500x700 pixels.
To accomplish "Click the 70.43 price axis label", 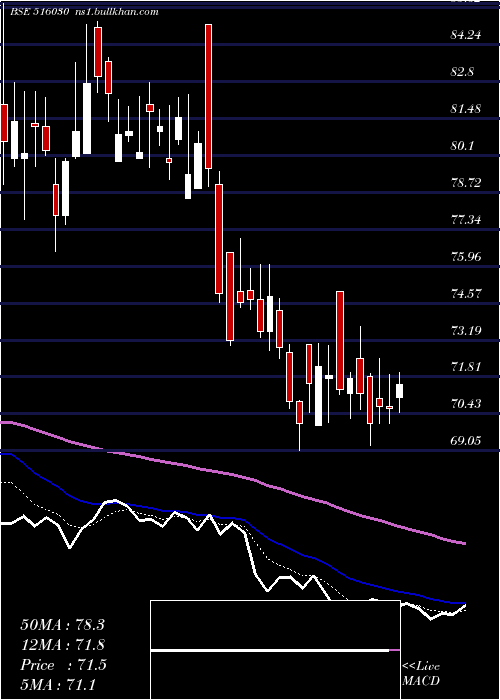I will 466,404.
